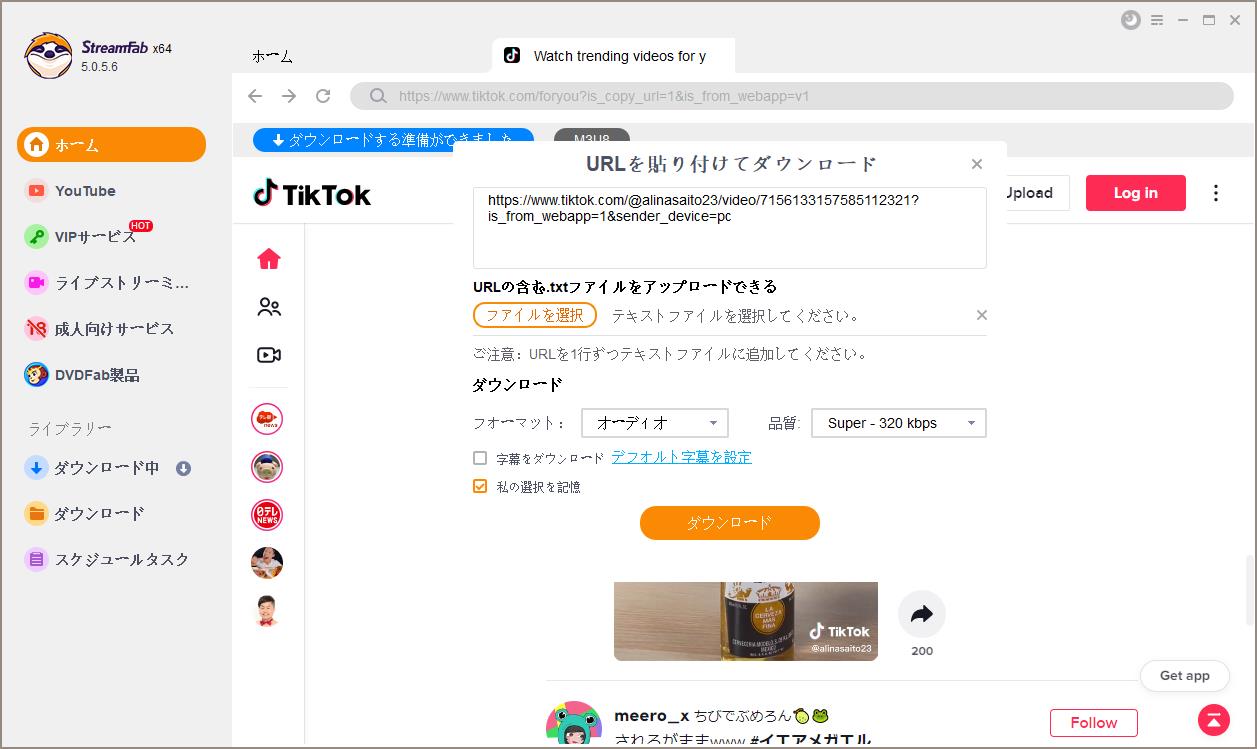Viewport: 1257px width, 749px height.
Task: Follow the meero_x account
Action: click(x=1094, y=723)
